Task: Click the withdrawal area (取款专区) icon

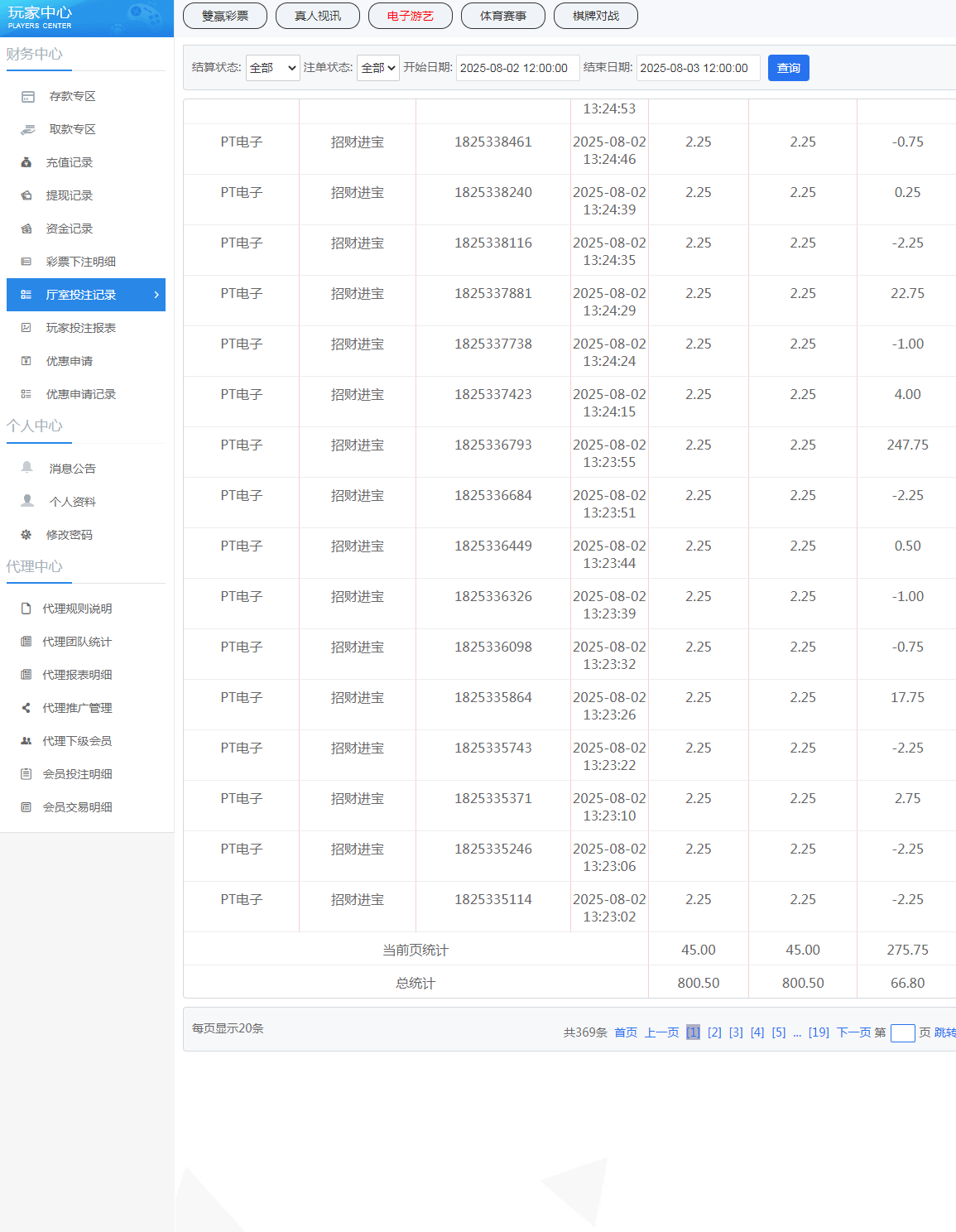Action: tap(27, 130)
